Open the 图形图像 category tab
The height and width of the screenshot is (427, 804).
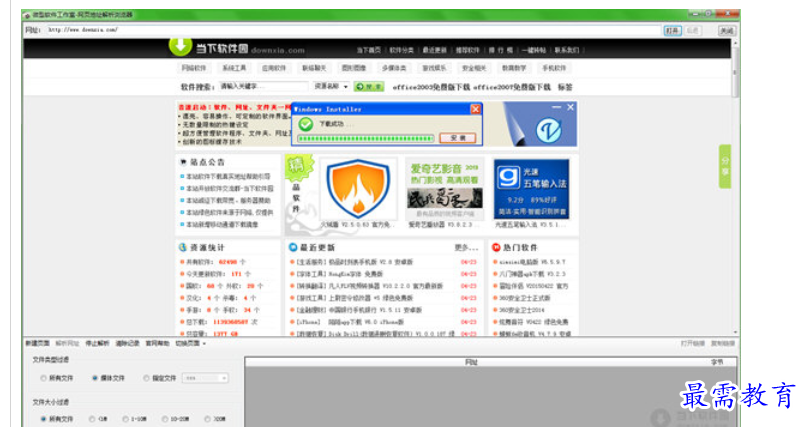pyautogui.click(x=354, y=68)
